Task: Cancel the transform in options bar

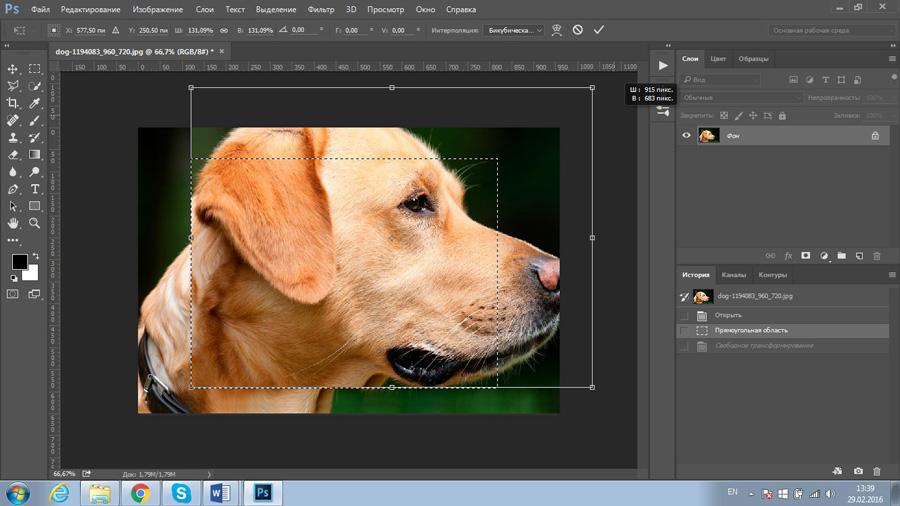Action: (x=577, y=30)
